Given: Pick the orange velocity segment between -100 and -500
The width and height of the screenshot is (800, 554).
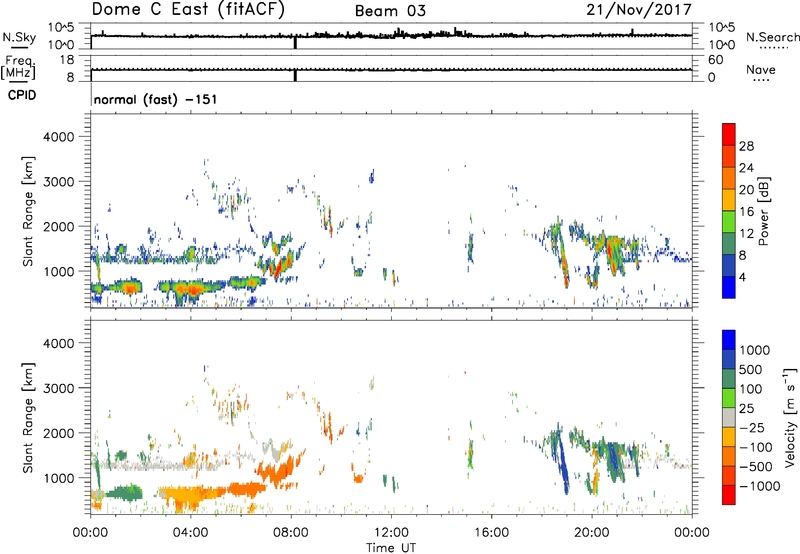Looking at the screenshot, I should (x=729, y=456).
